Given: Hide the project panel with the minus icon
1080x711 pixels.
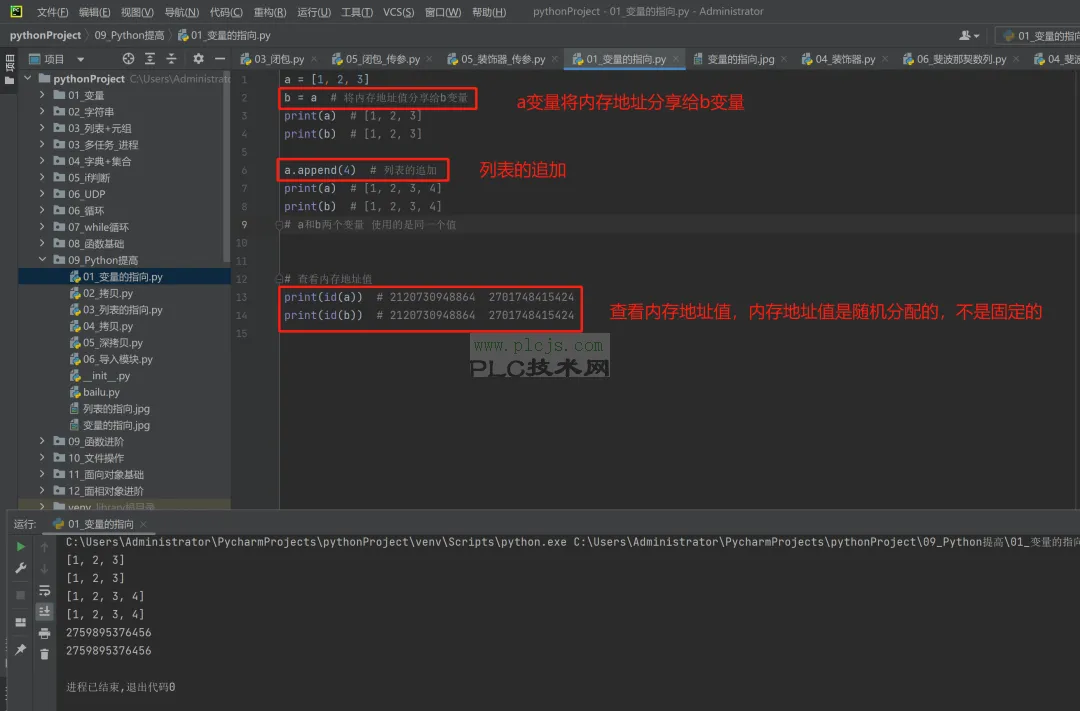Looking at the screenshot, I should 220,59.
